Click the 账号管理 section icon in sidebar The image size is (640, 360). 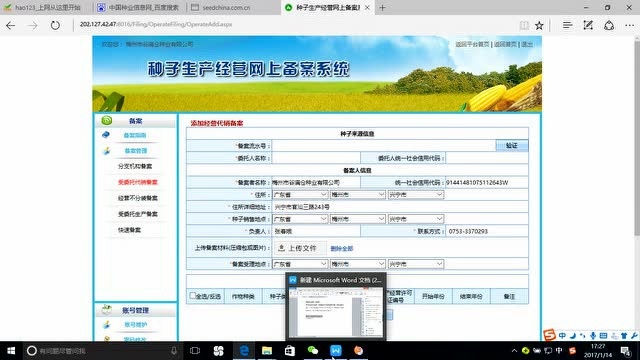point(107,309)
